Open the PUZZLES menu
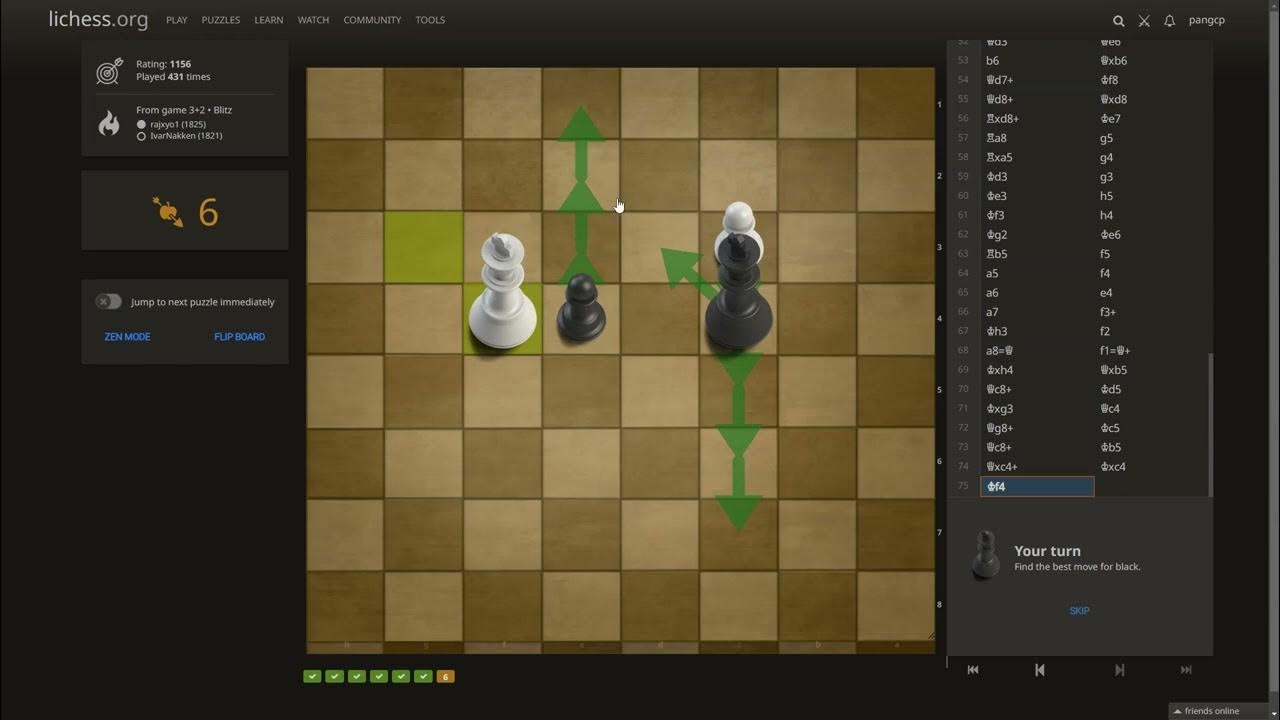The image size is (1280, 720). [221, 20]
